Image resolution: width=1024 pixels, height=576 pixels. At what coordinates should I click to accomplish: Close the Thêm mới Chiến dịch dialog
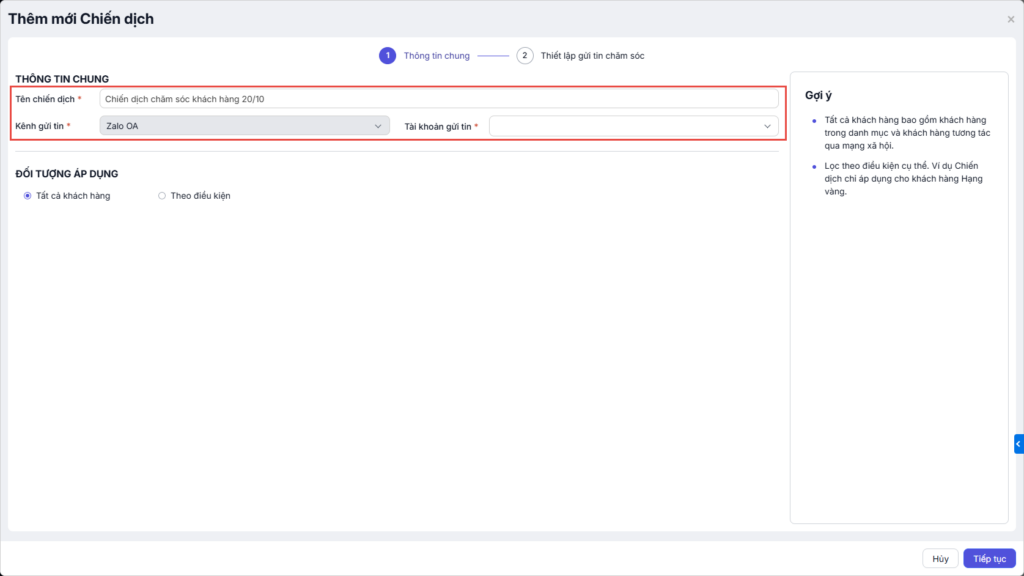tap(1011, 19)
